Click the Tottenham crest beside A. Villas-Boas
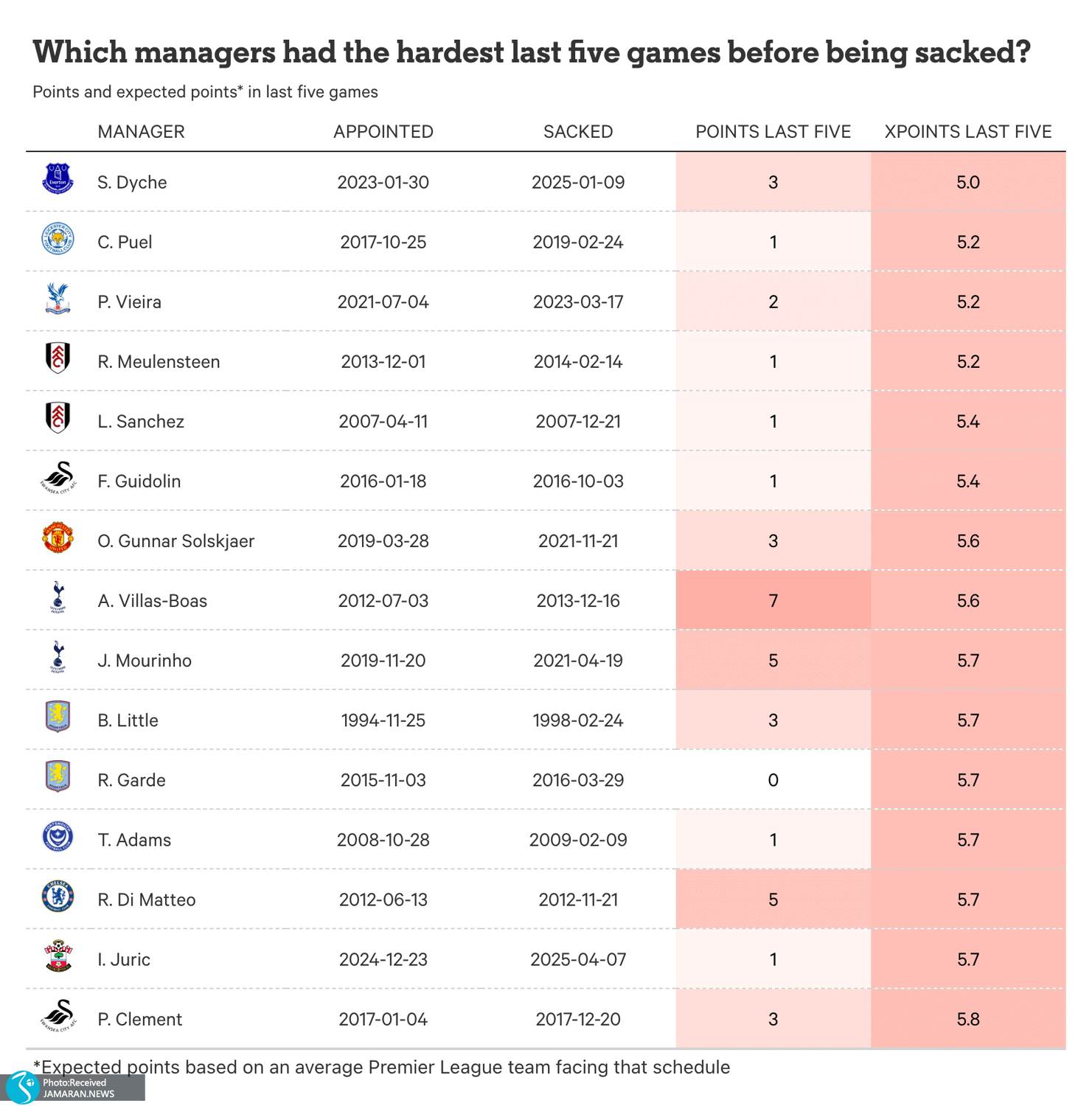The height and width of the screenshot is (1106, 1092). (58, 597)
